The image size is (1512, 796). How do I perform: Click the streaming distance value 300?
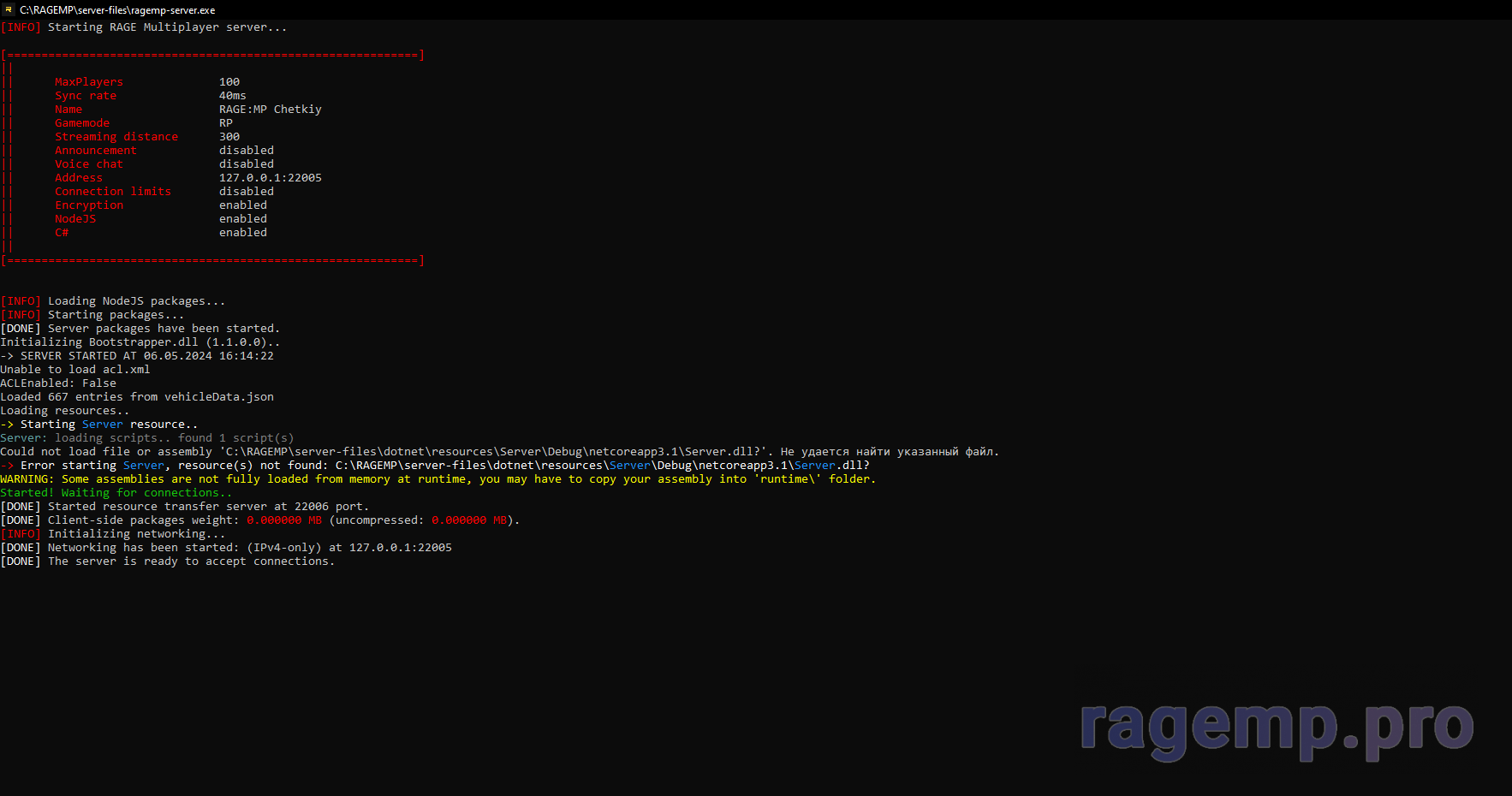click(x=229, y=137)
